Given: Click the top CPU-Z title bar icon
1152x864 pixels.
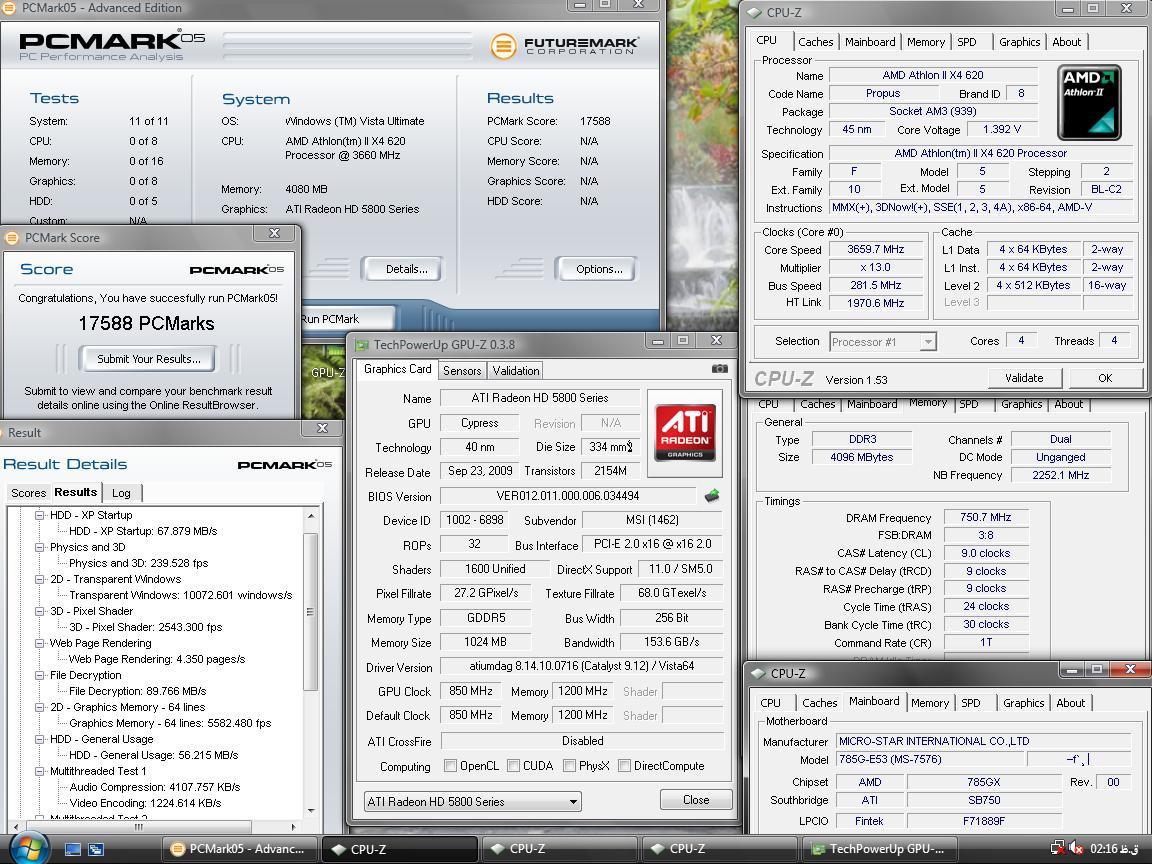Looking at the screenshot, I should [755, 12].
